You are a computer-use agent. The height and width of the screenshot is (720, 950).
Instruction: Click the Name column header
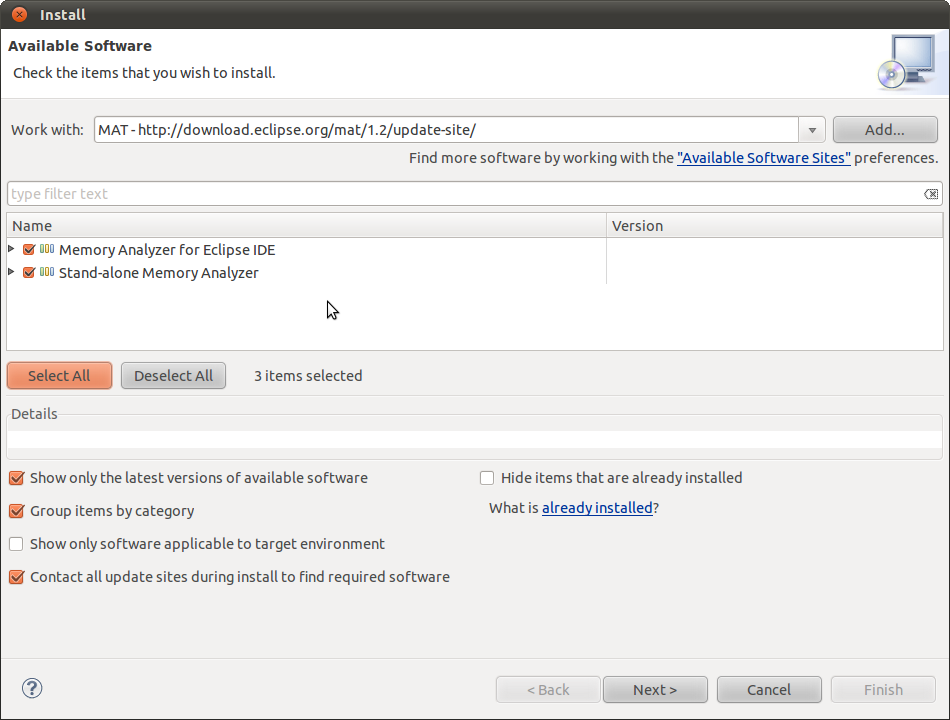point(307,225)
